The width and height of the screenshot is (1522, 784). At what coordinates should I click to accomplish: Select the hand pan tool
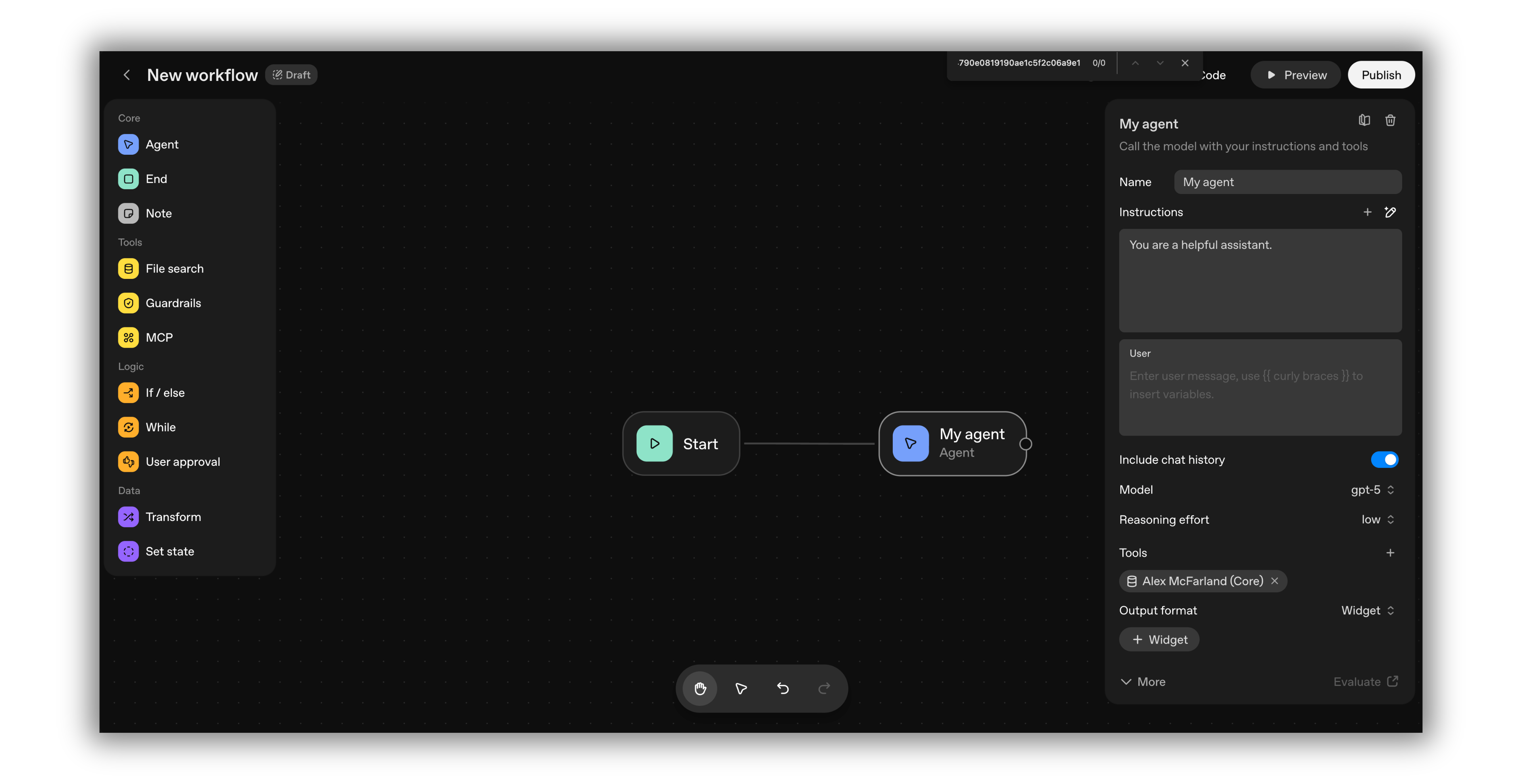700,688
